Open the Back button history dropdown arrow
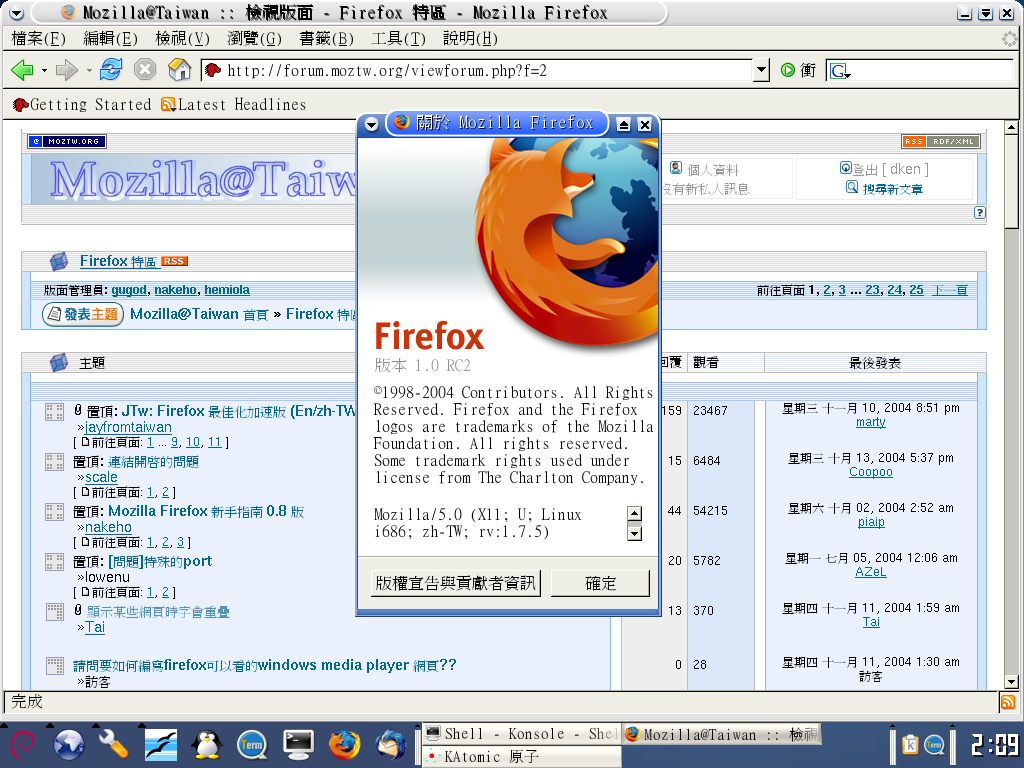 [x=44, y=71]
